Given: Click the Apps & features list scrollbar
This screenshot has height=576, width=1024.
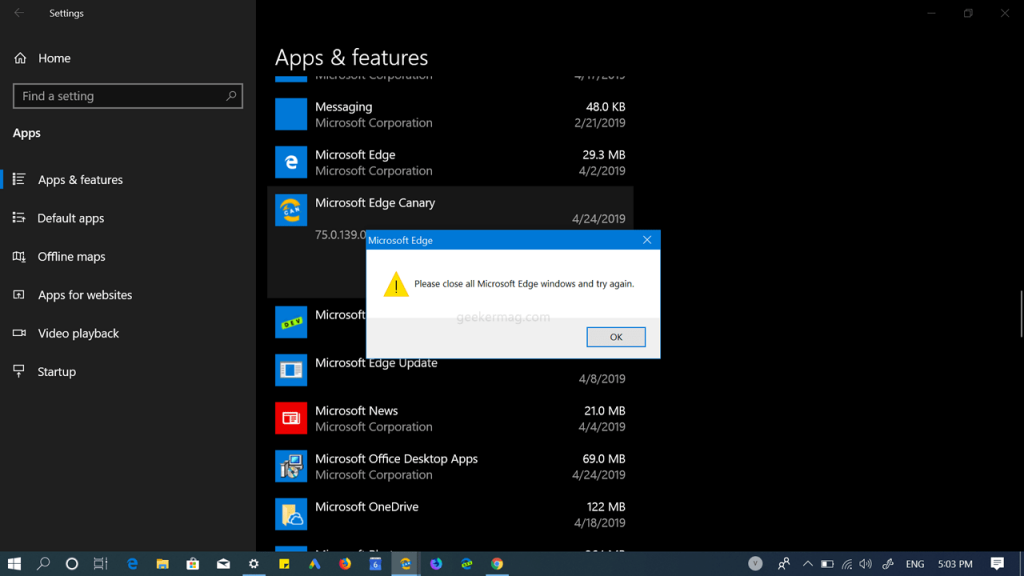Looking at the screenshot, I should click(1021, 313).
